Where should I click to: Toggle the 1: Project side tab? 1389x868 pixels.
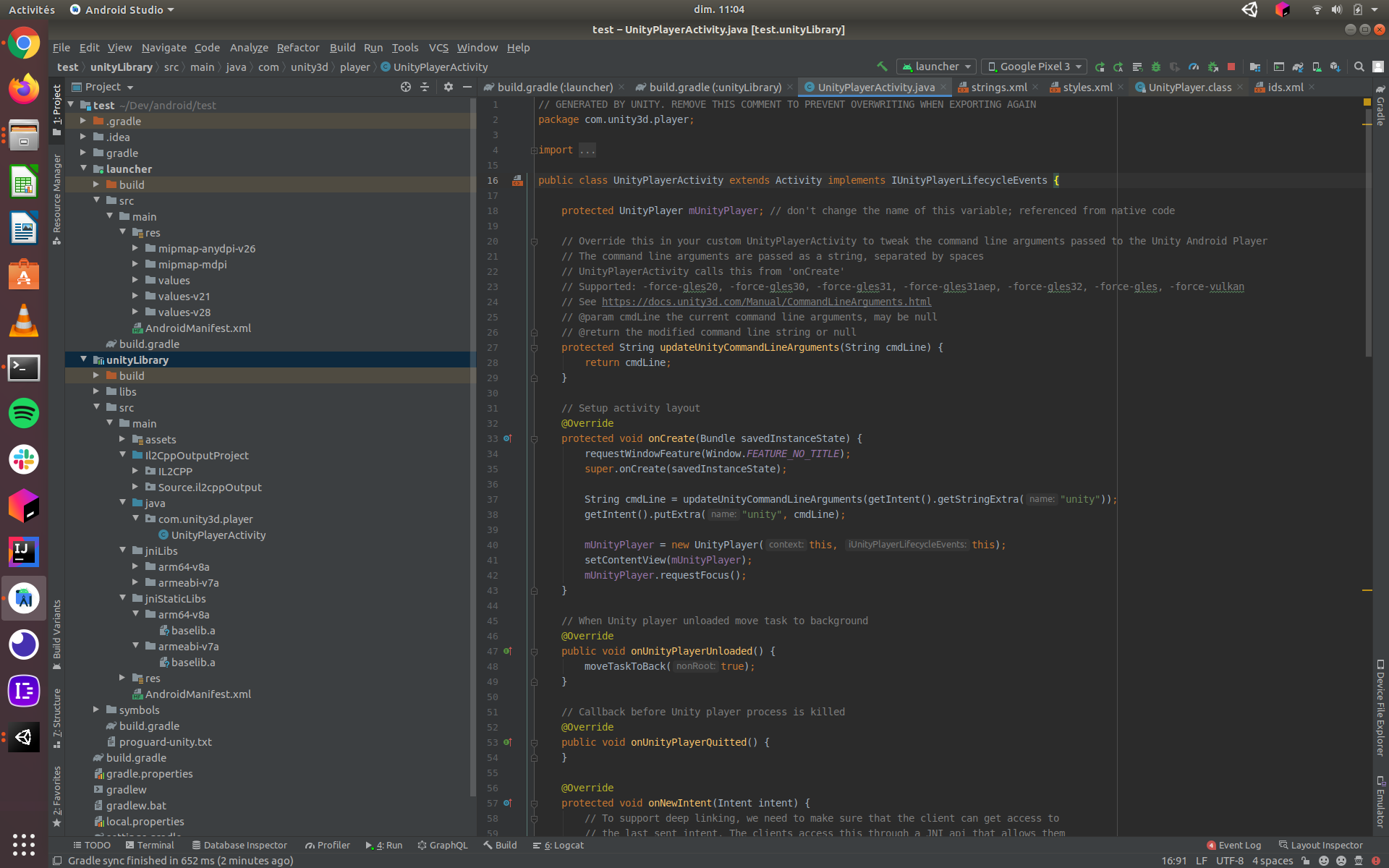click(57, 110)
